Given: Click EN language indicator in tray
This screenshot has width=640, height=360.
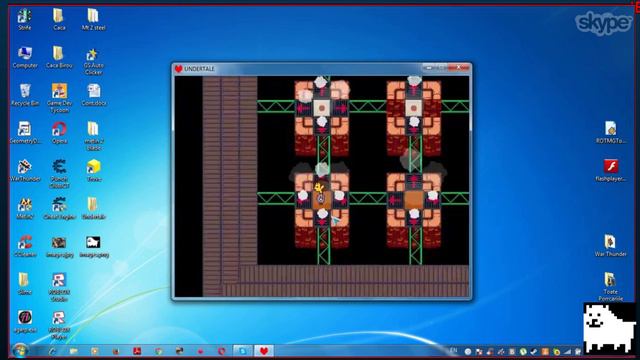Looking at the screenshot, I should 453,350.
